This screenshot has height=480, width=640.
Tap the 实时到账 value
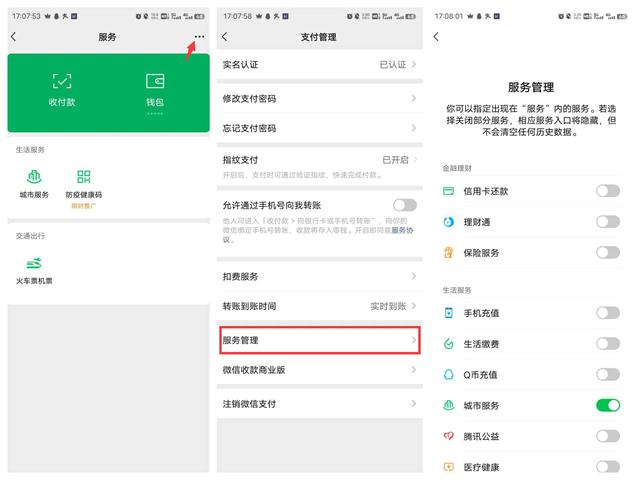[x=388, y=306]
